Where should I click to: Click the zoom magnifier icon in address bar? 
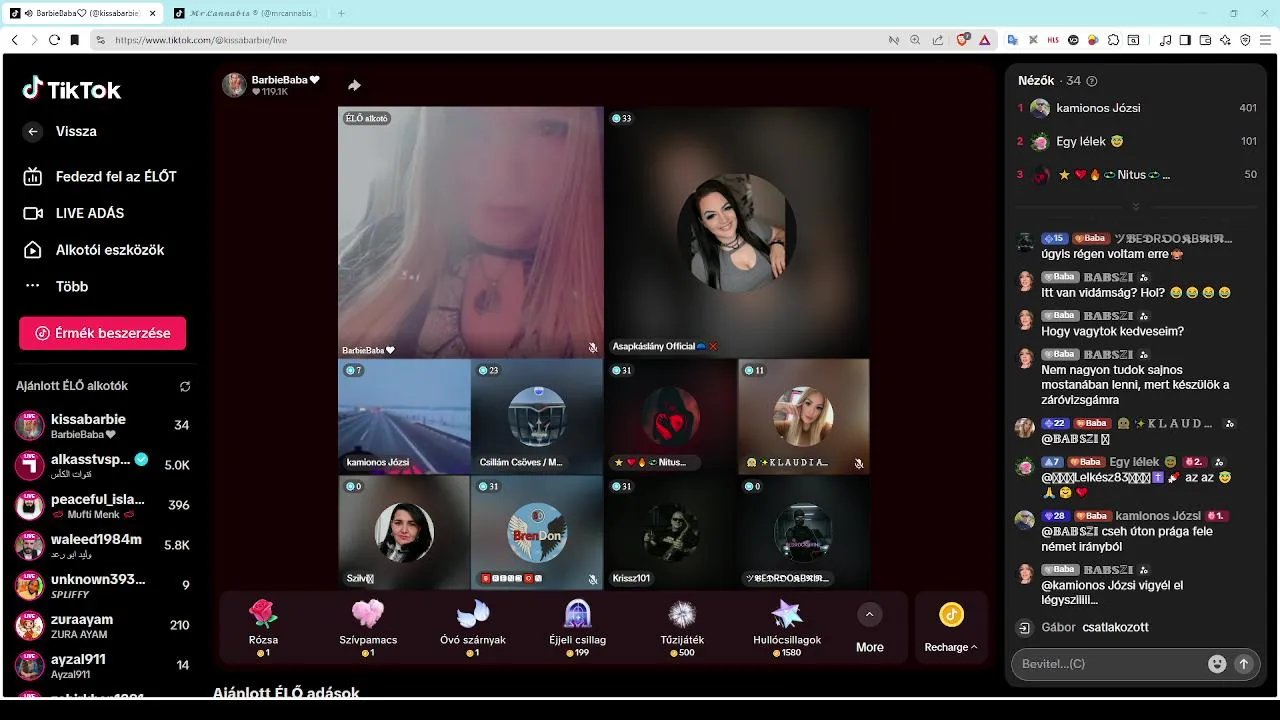tap(915, 40)
